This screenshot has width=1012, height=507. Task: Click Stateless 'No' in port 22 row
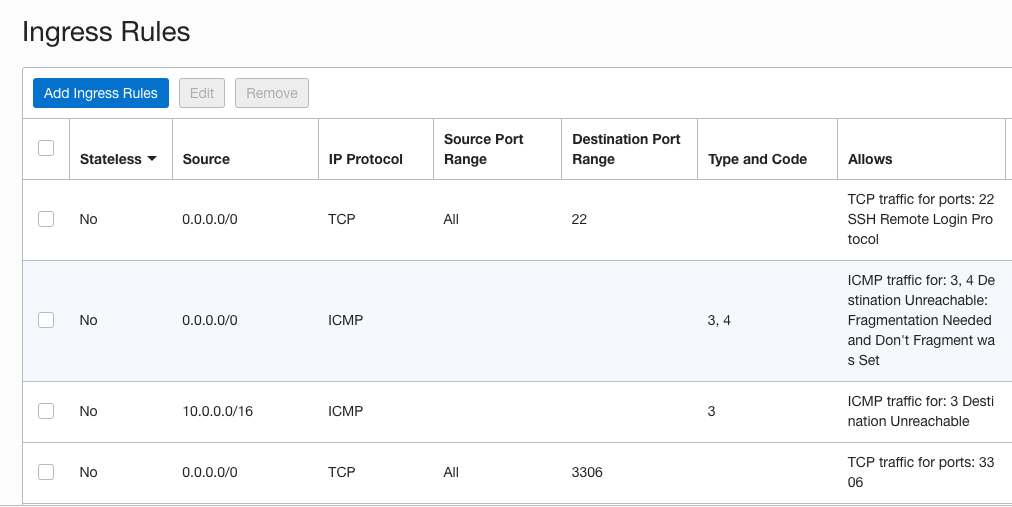coord(88,219)
